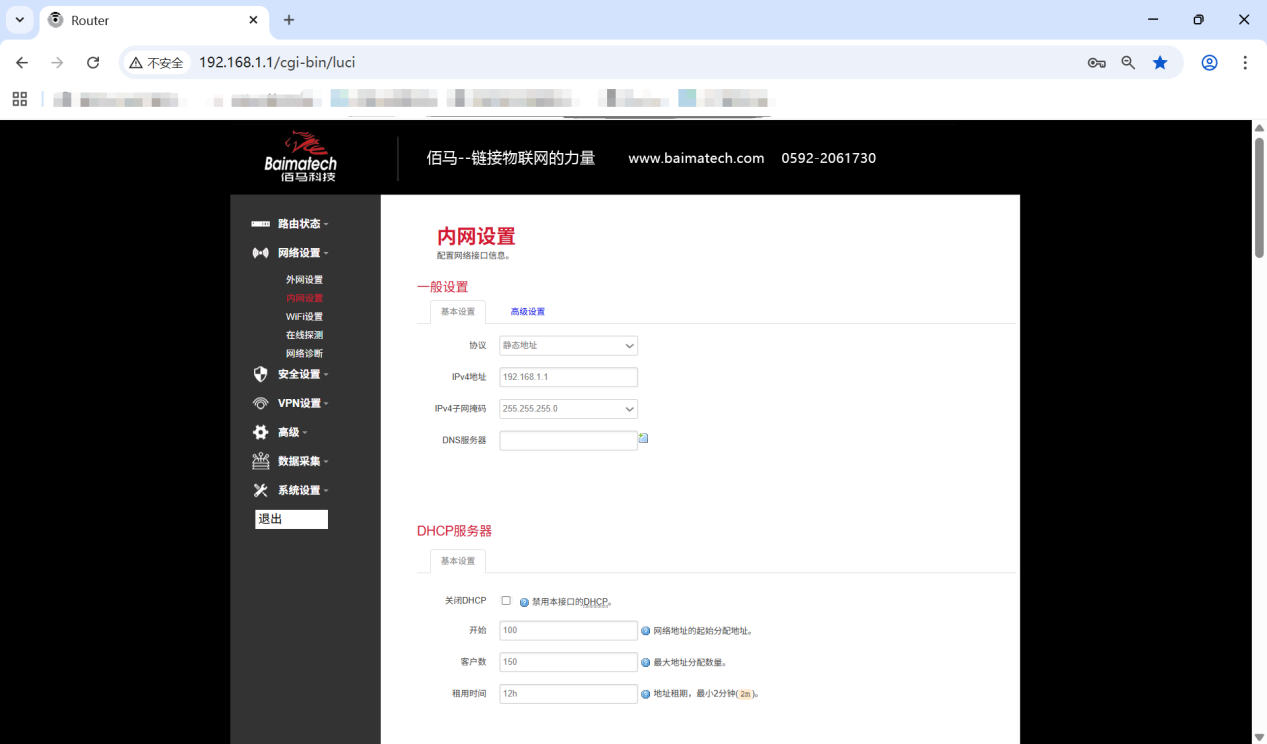
Task: Enable the 关闭DHCP checkbox
Action: (506, 600)
